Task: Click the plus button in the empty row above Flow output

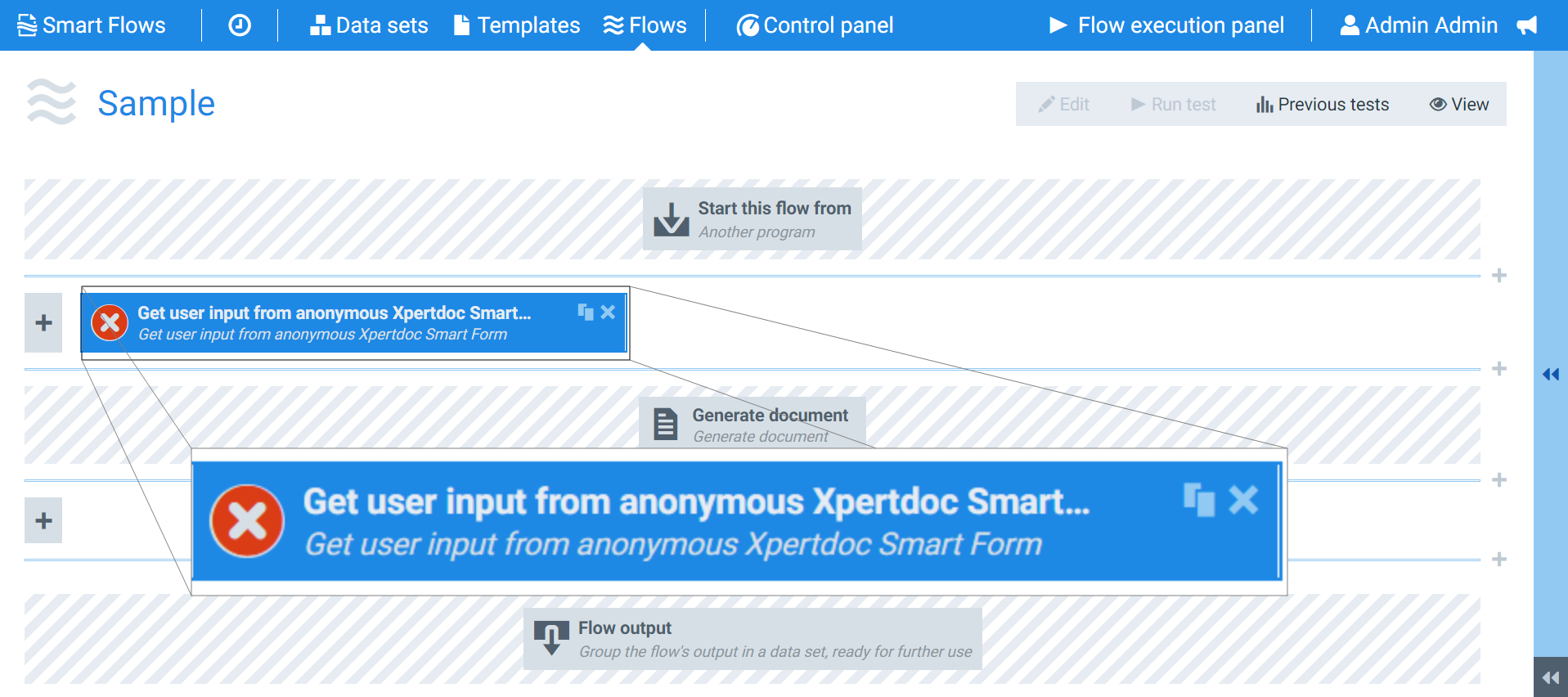Action: tap(43, 520)
